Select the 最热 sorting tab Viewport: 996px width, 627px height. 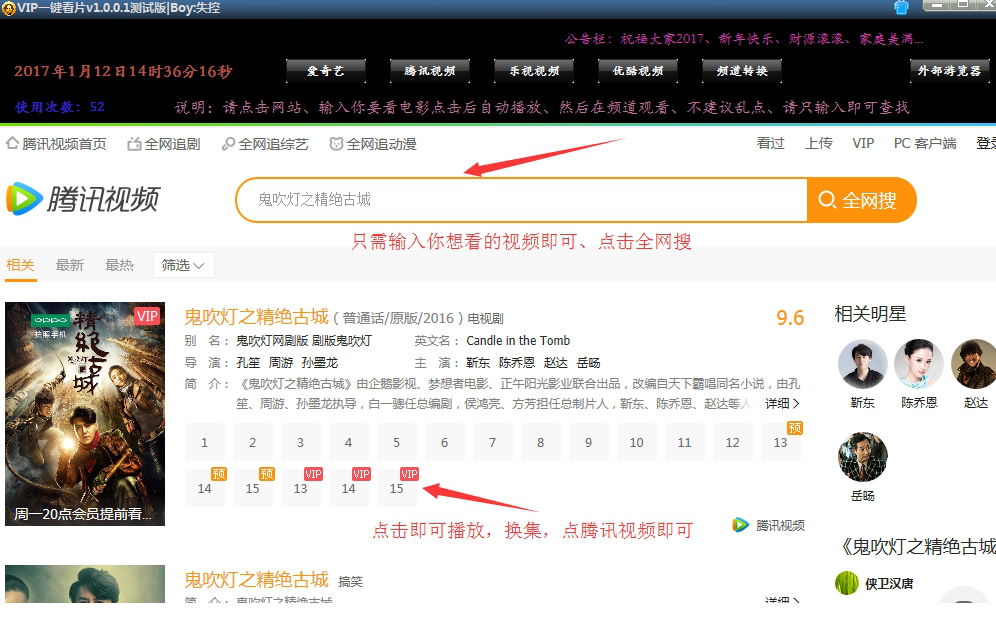pyautogui.click(x=119, y=265)
